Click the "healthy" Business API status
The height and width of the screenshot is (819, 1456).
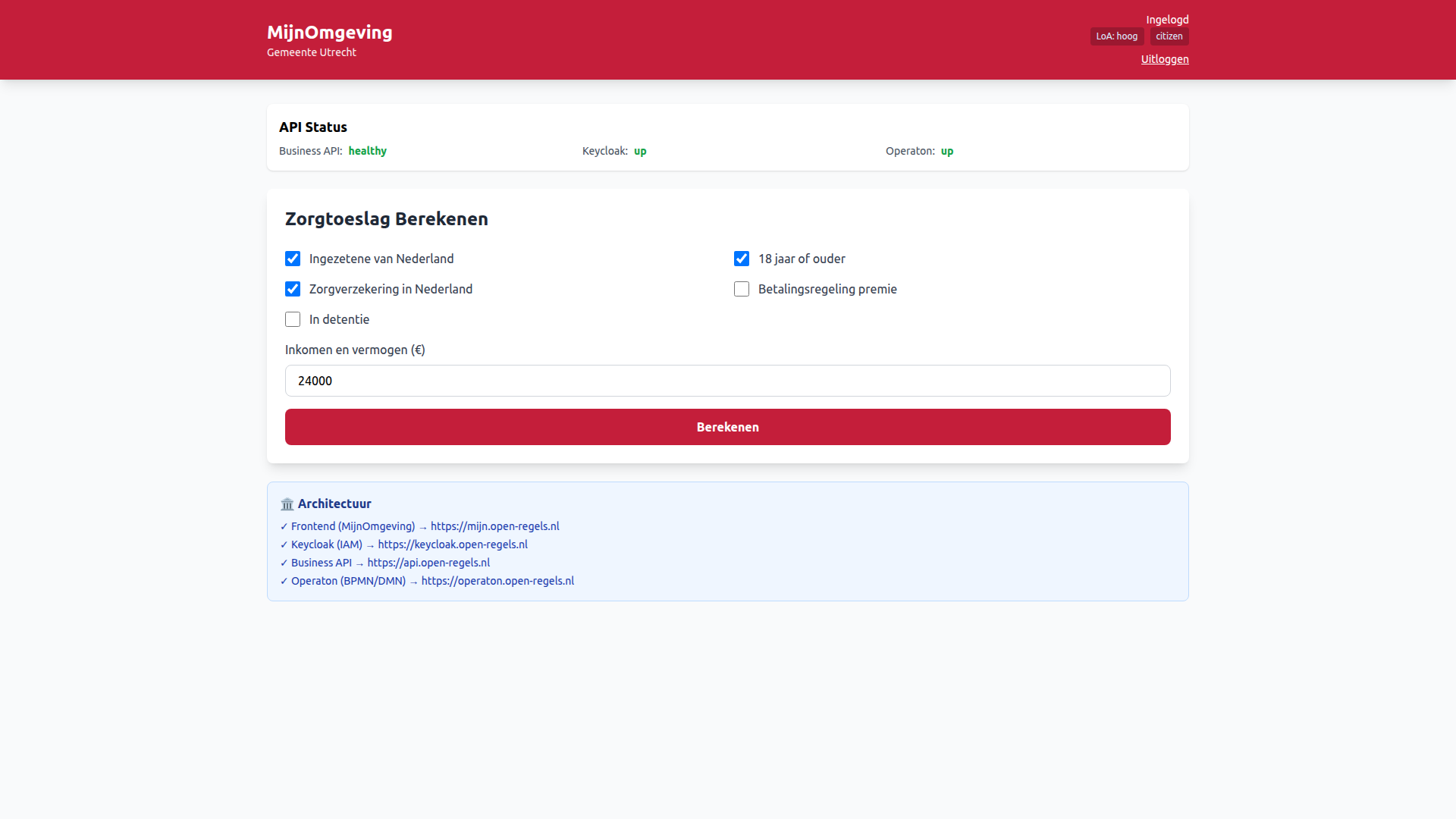(368, 151)
